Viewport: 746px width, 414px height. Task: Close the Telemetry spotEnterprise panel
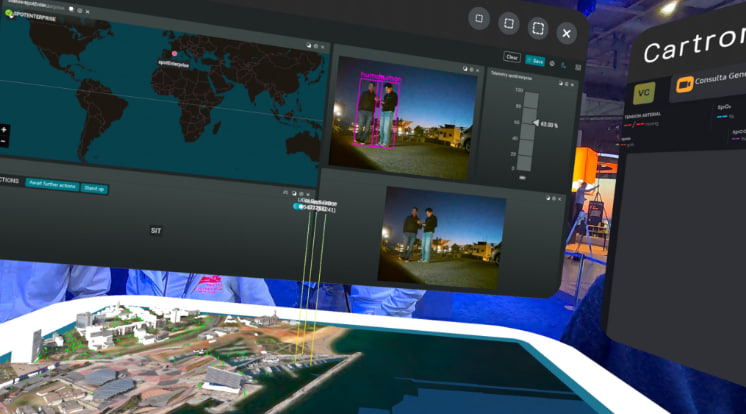coord(572,85)
